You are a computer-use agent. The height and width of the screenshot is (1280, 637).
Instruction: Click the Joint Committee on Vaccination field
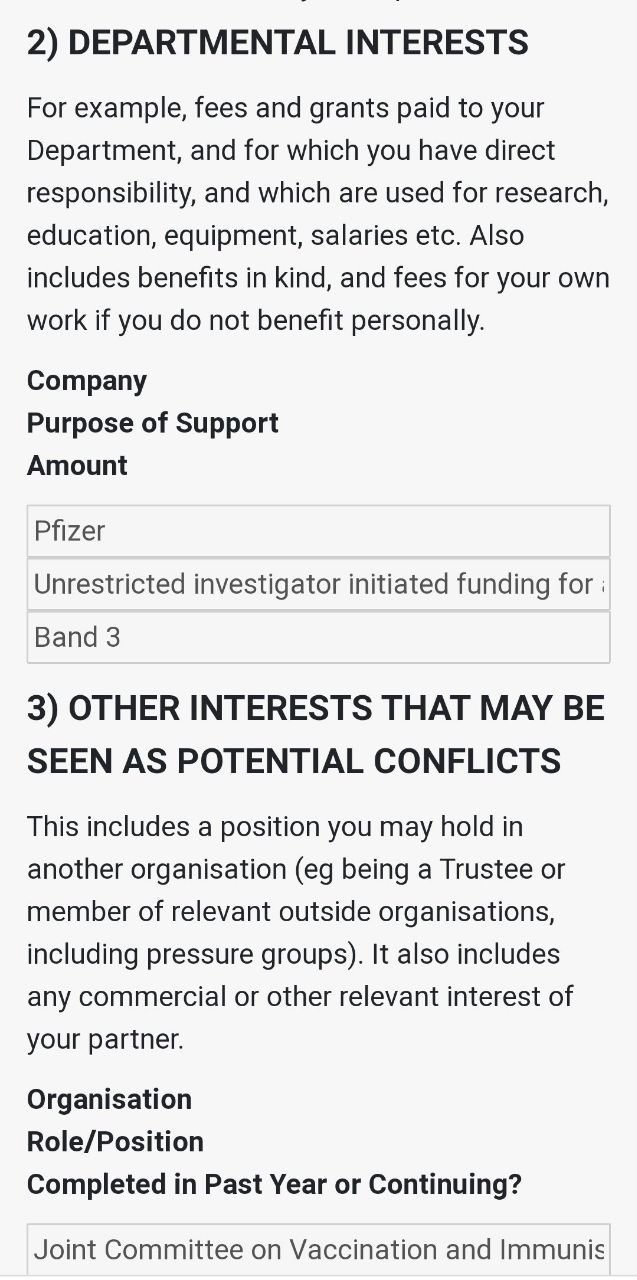[318, 1249]
